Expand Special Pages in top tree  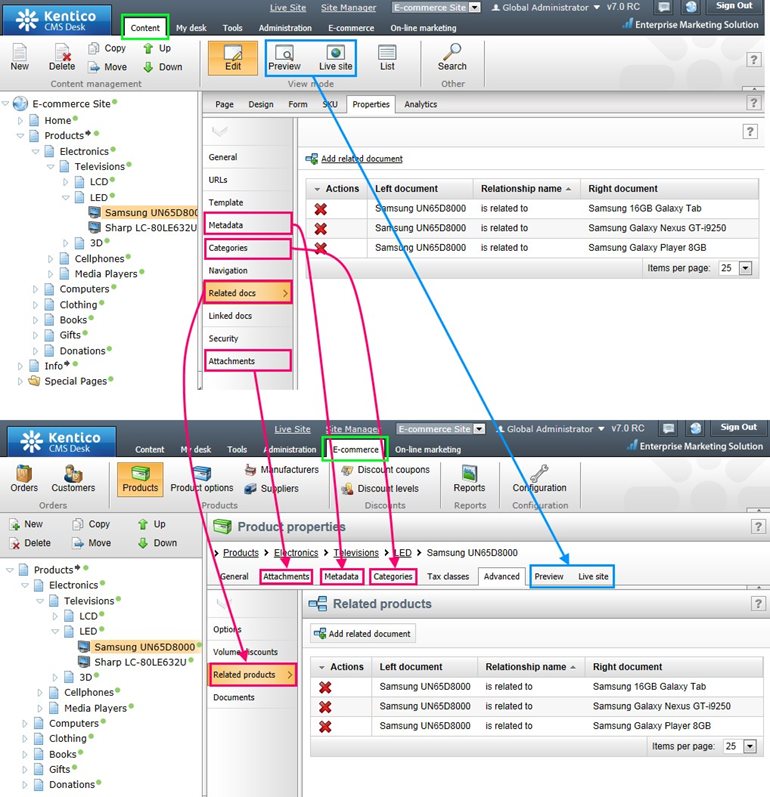(x=20, y=381)
